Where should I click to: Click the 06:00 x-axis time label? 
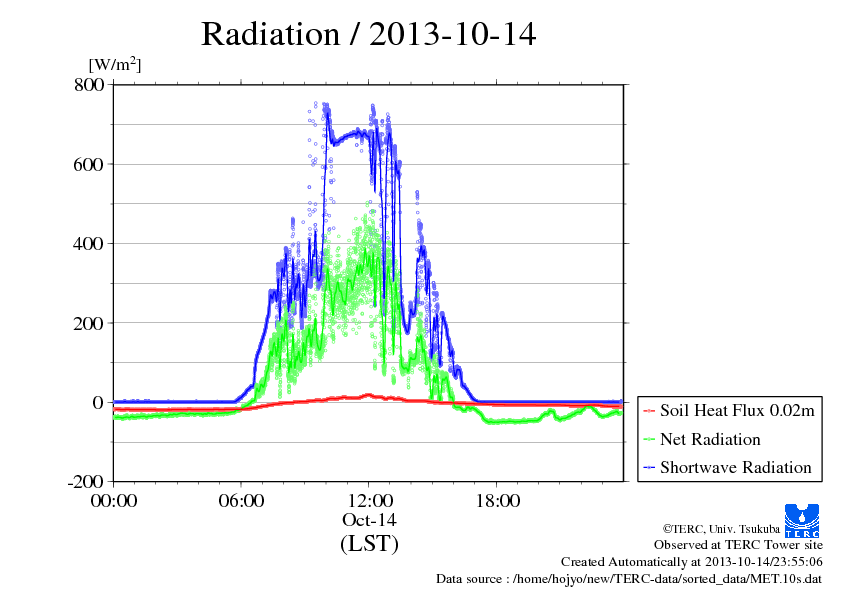(x=241, y=501)
